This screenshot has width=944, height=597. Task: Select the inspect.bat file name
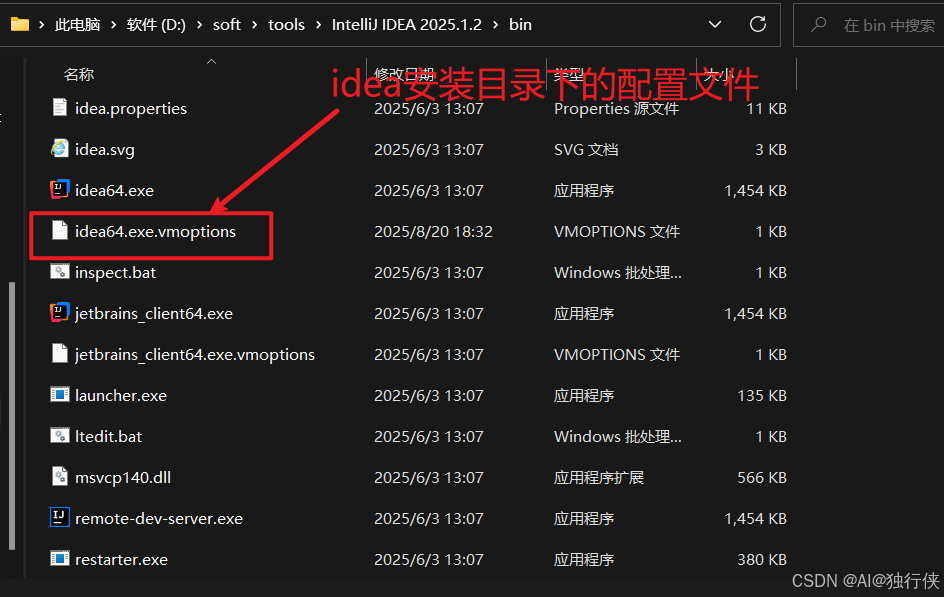(x=116, y=272)
